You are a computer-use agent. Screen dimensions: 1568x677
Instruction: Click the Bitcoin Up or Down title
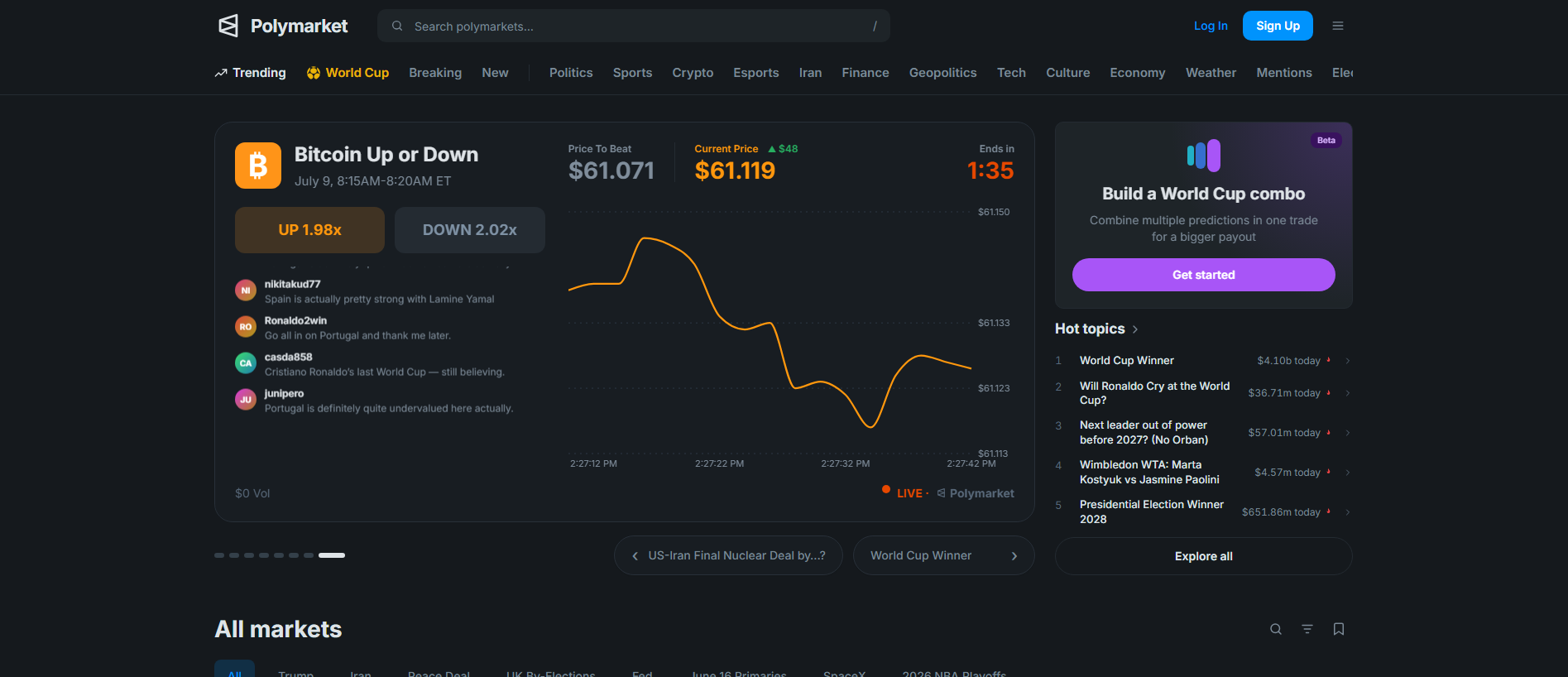tap(386, 155)
